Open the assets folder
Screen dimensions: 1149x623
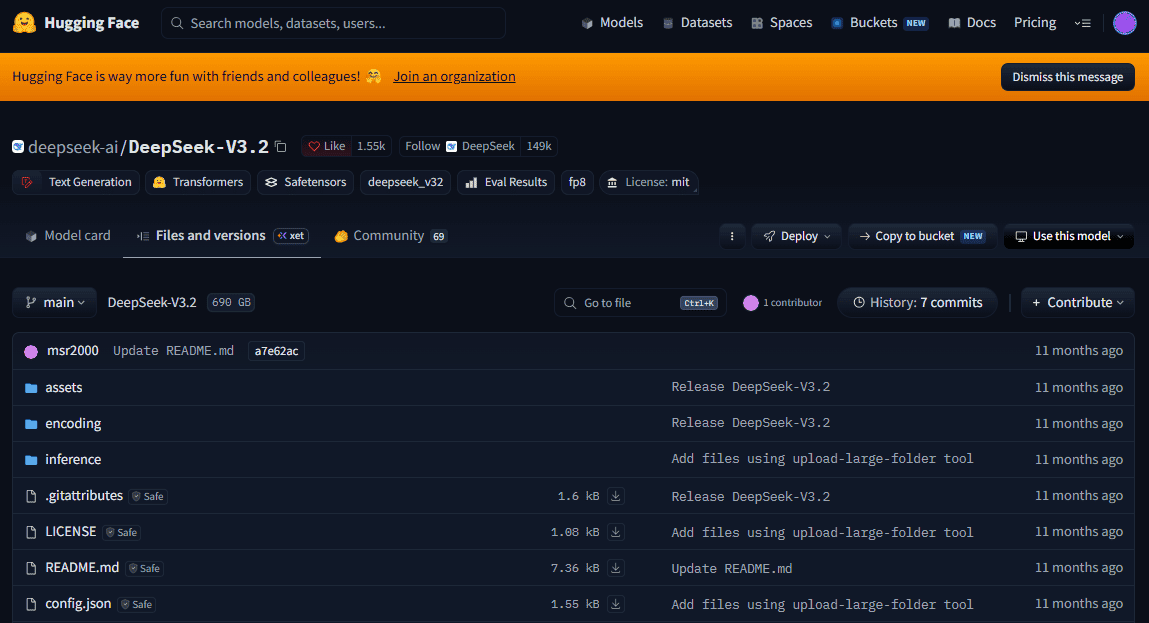[x=64, y=387]
